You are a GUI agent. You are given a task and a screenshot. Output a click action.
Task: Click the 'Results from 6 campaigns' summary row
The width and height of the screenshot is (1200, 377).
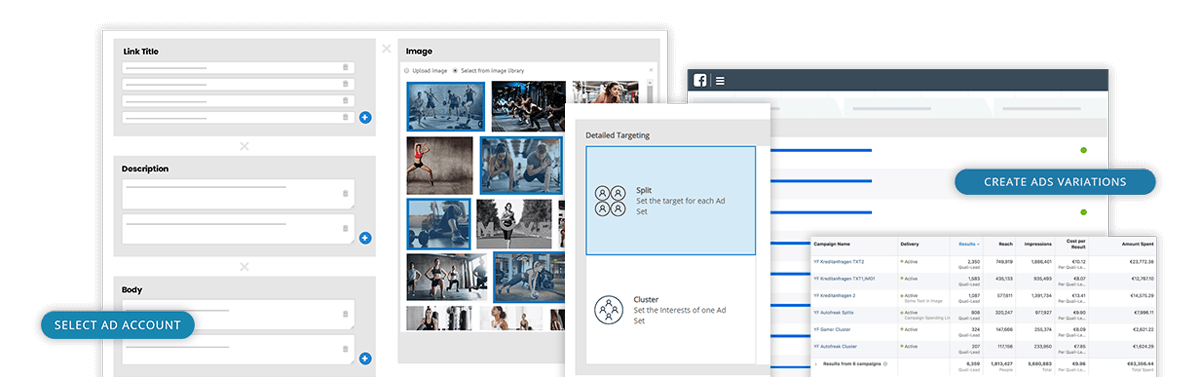pyautogui.click(x=984, y=366)
